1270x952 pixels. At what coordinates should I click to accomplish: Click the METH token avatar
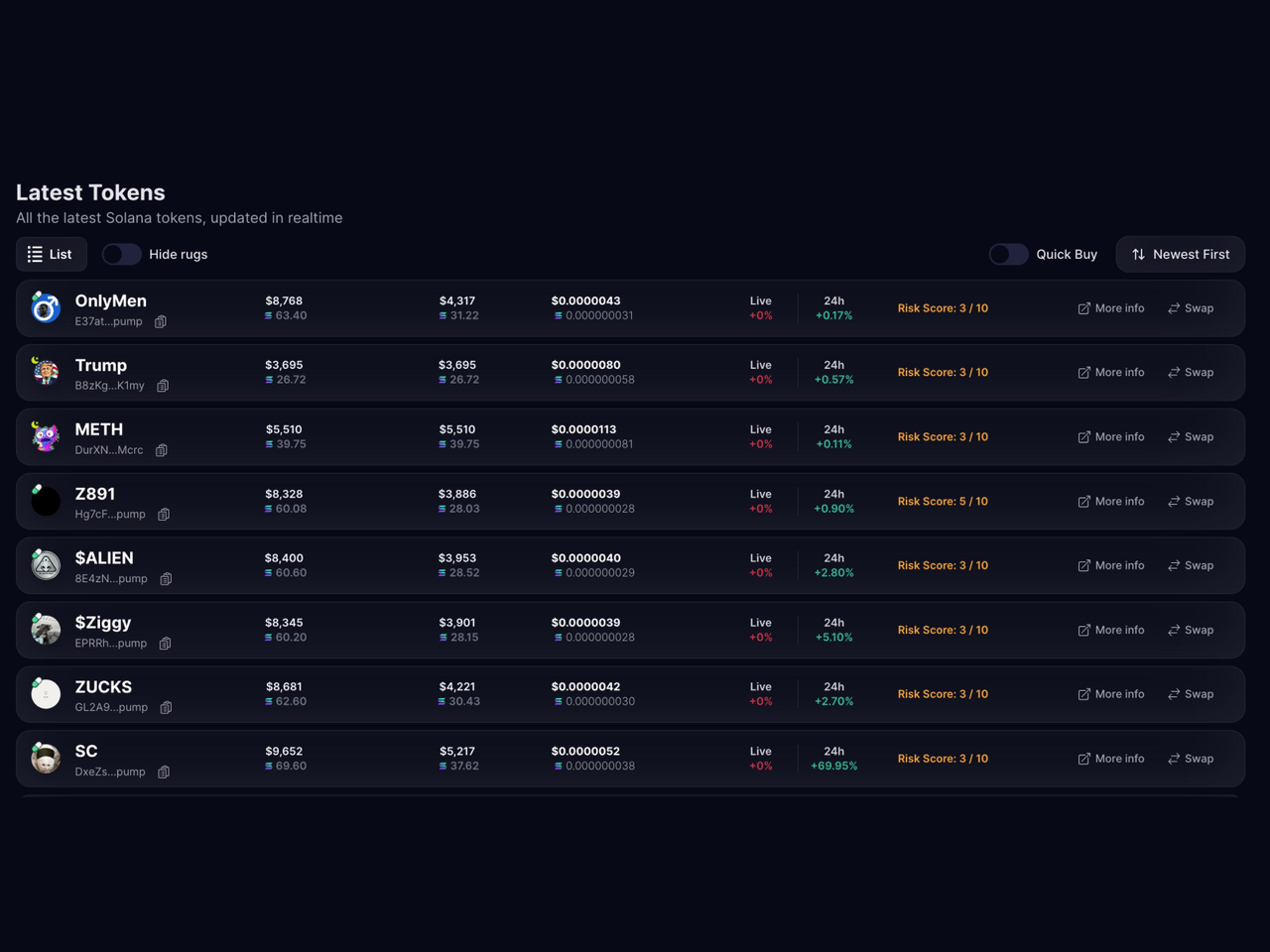tap(46, 436)
